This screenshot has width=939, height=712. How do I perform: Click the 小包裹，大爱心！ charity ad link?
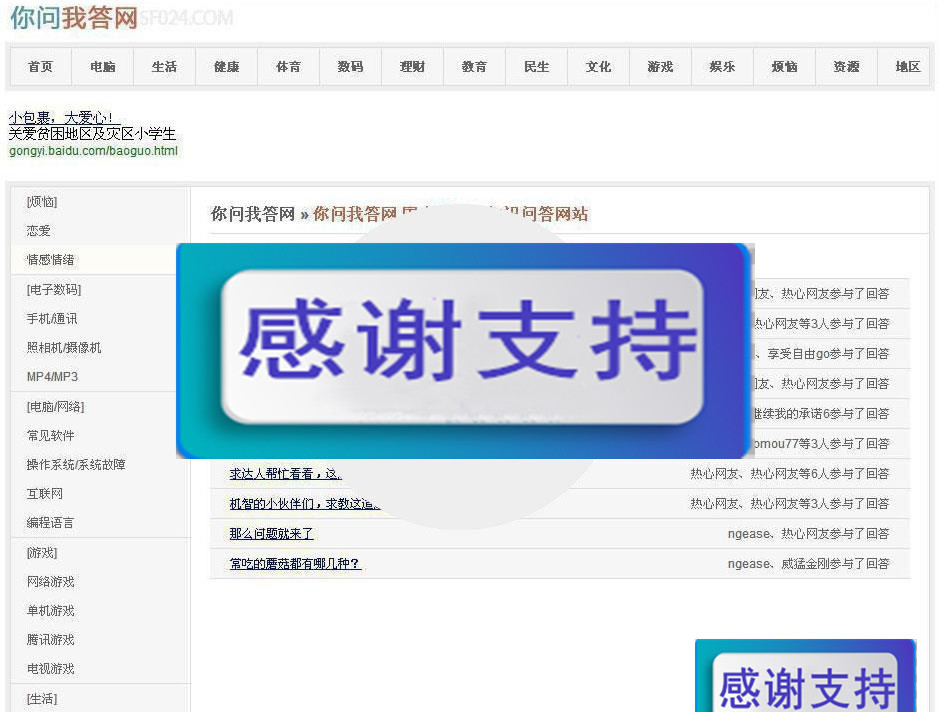[x=62, y=116]
